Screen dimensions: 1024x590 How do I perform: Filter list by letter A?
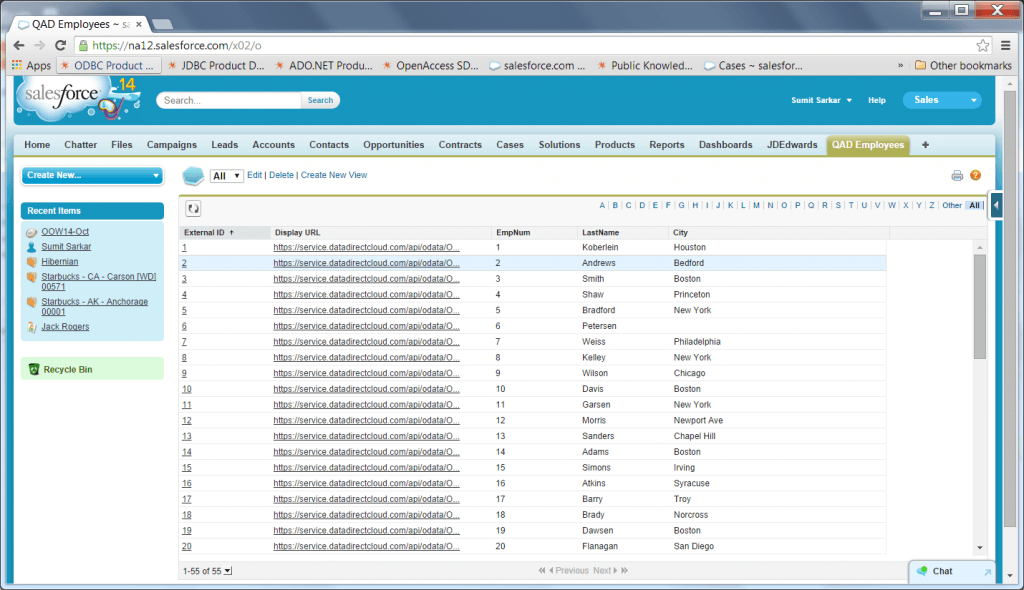tap(601, 204)
